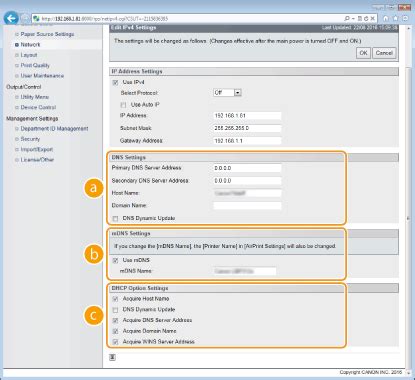Click the browser forward arrow button
Screen dimensions: 415x380
[24, 18]
